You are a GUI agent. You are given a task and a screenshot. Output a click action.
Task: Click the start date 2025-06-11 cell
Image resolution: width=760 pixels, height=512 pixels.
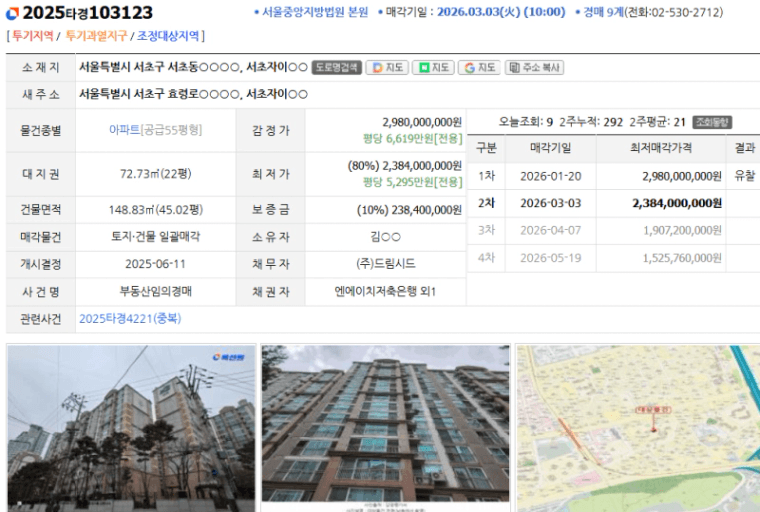click(156, 264)
